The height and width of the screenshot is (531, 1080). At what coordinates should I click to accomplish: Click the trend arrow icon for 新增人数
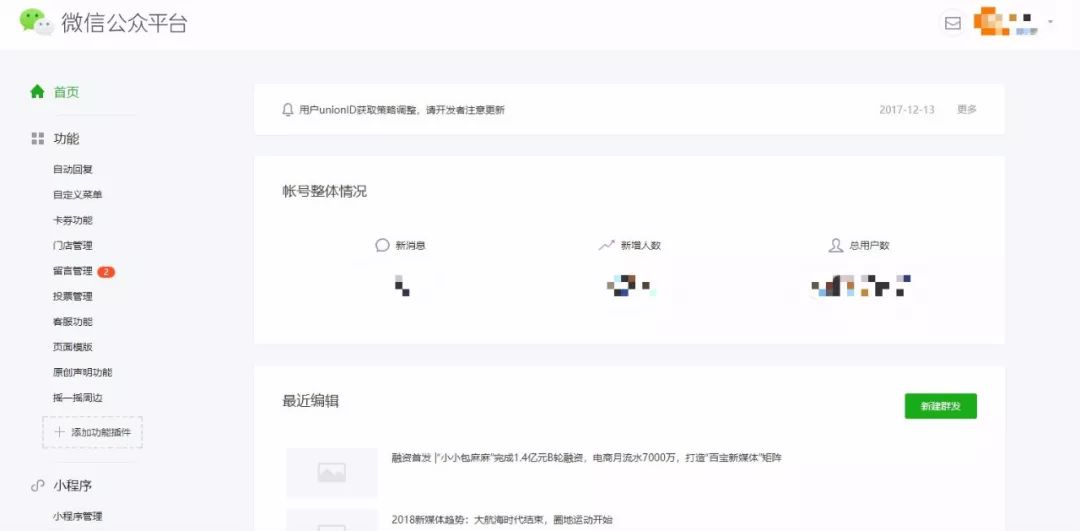606,245
